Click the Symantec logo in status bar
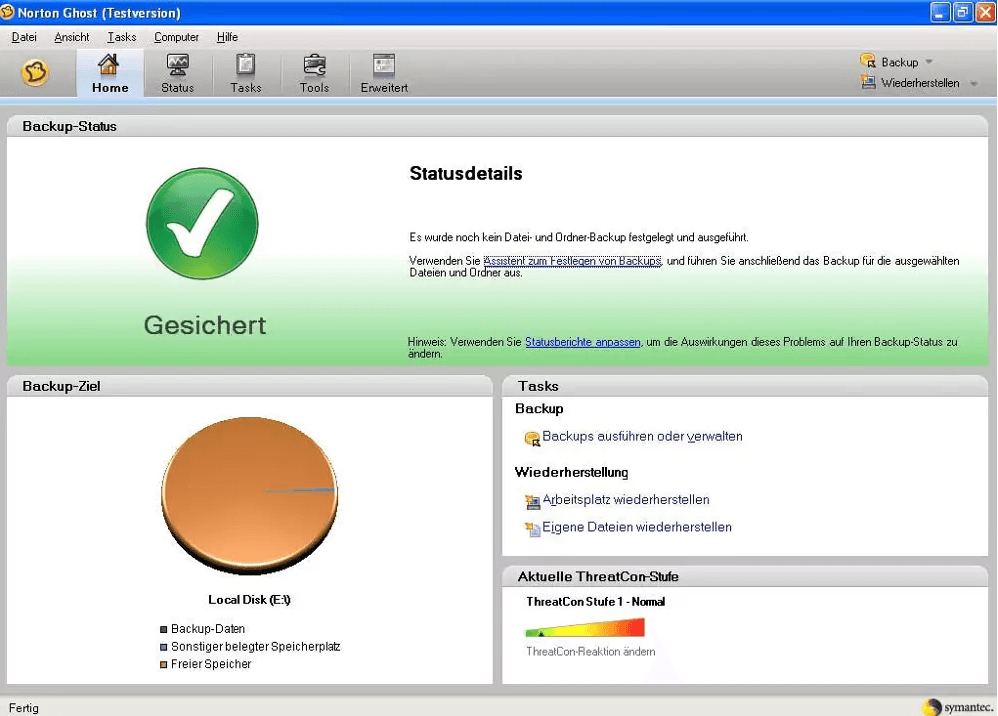 click(958, 706)
